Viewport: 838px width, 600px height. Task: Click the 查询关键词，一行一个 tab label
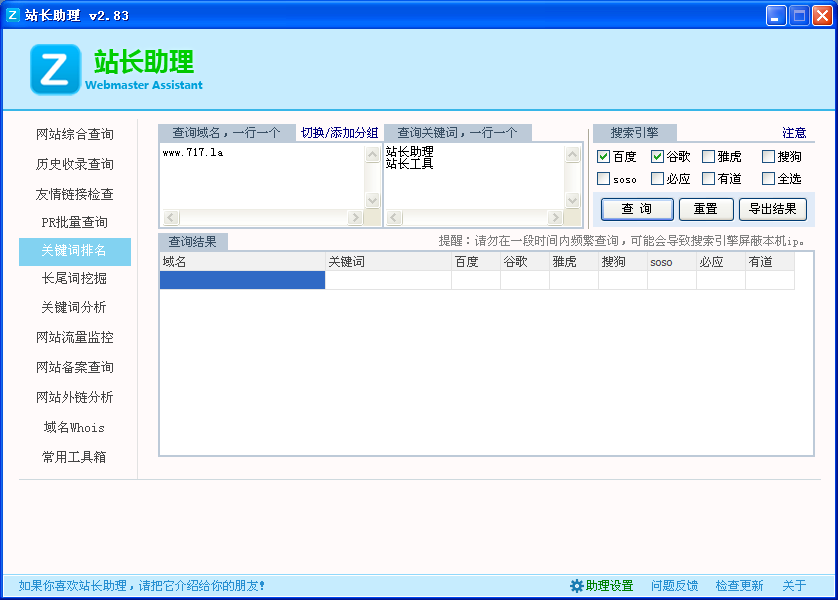click(457, 133)
